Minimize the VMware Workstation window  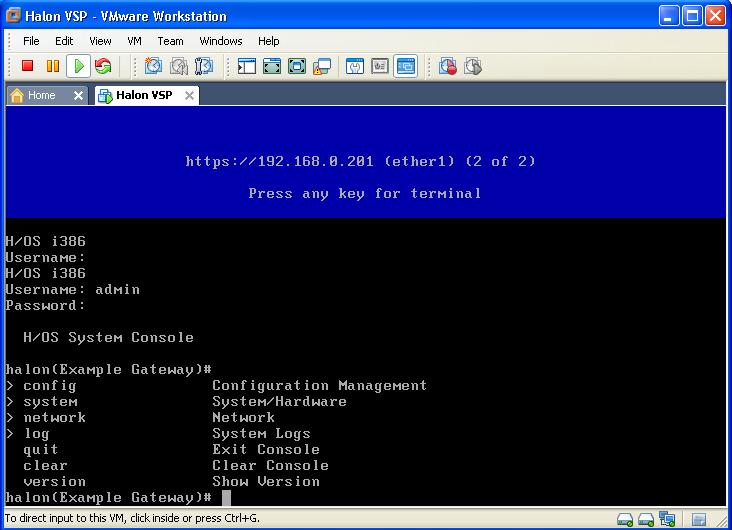669,16
